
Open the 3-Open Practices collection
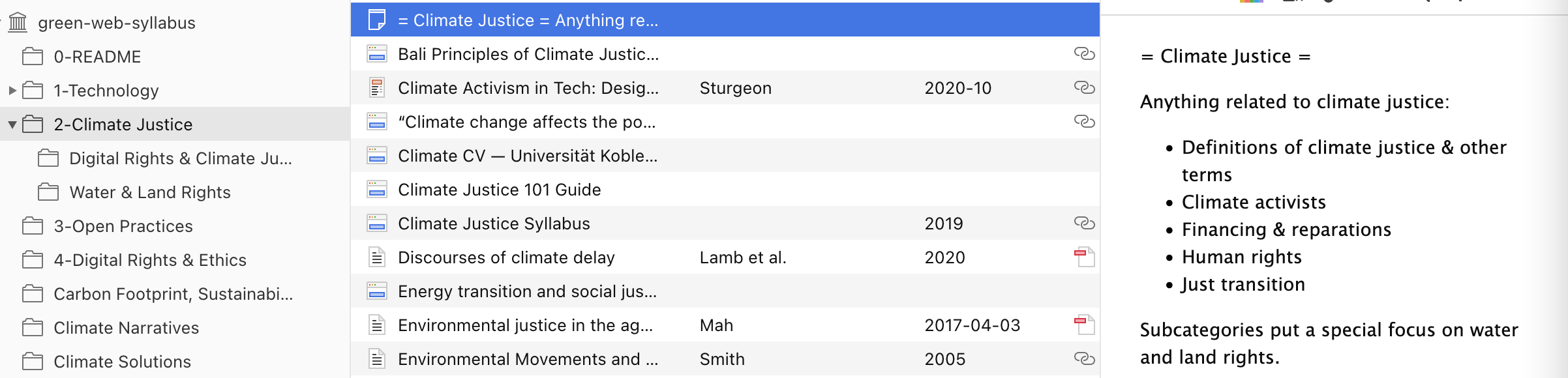tap(123, 226)
